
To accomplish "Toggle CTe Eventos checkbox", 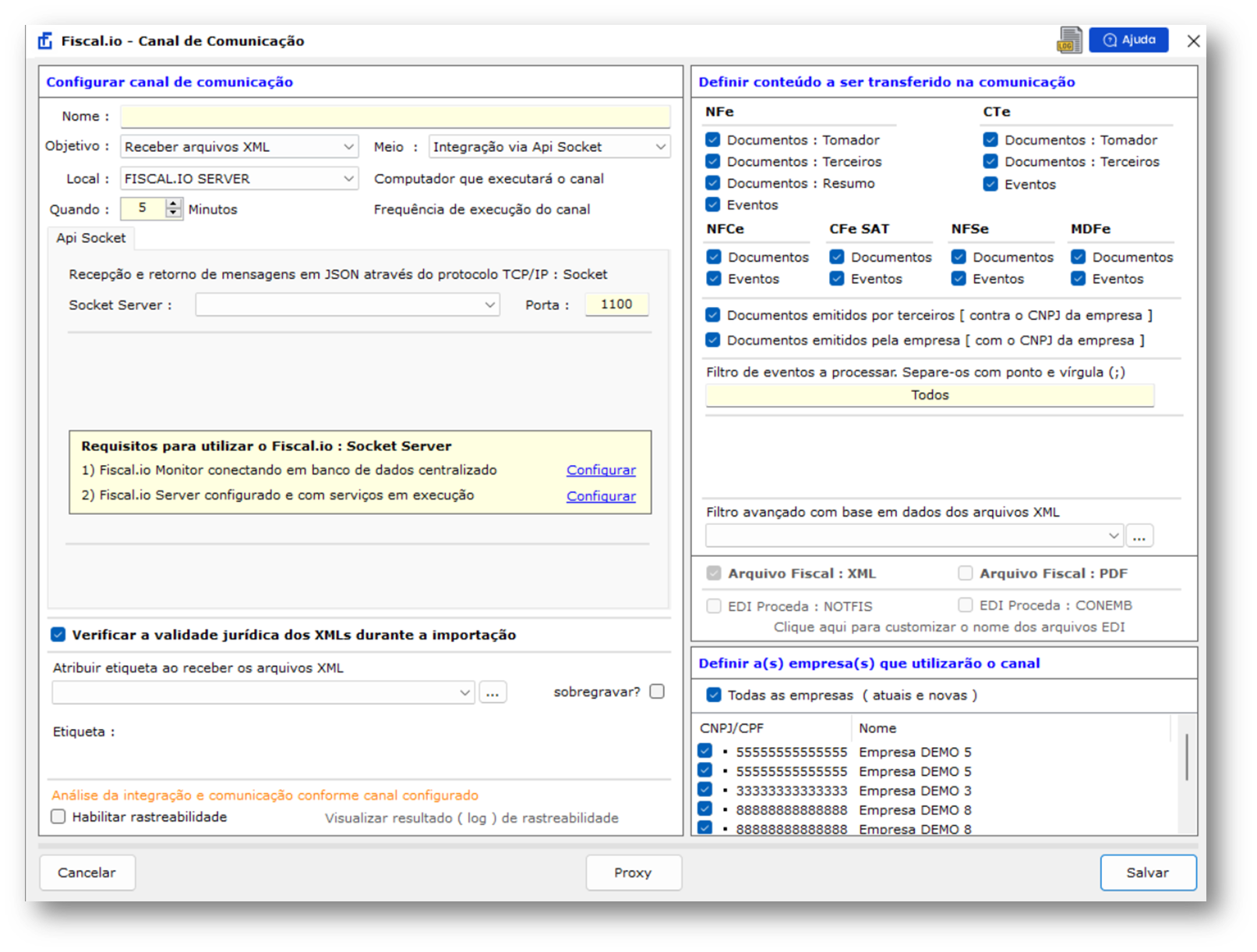I will coord(990,184).
